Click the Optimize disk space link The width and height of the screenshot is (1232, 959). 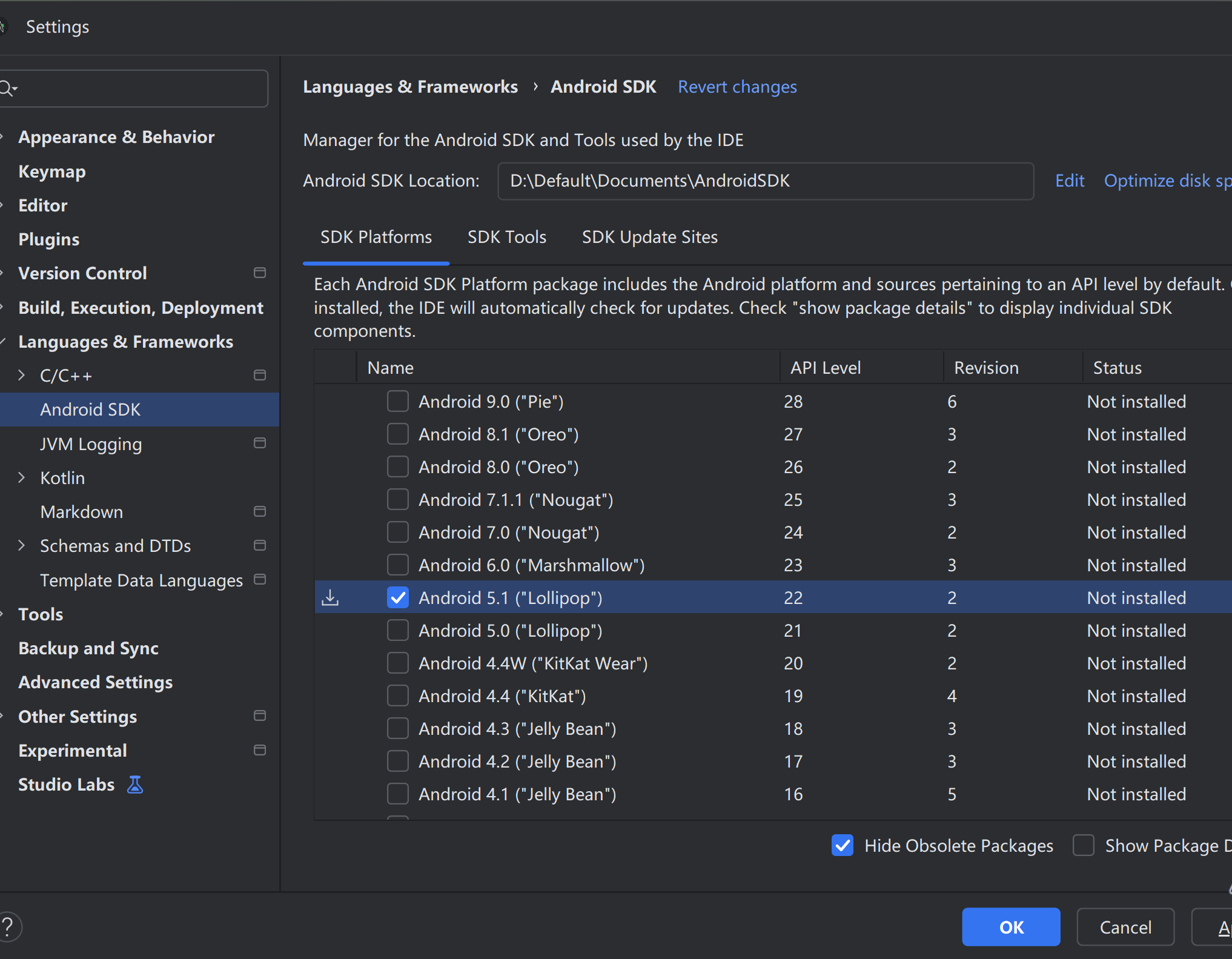[1168, 181]
